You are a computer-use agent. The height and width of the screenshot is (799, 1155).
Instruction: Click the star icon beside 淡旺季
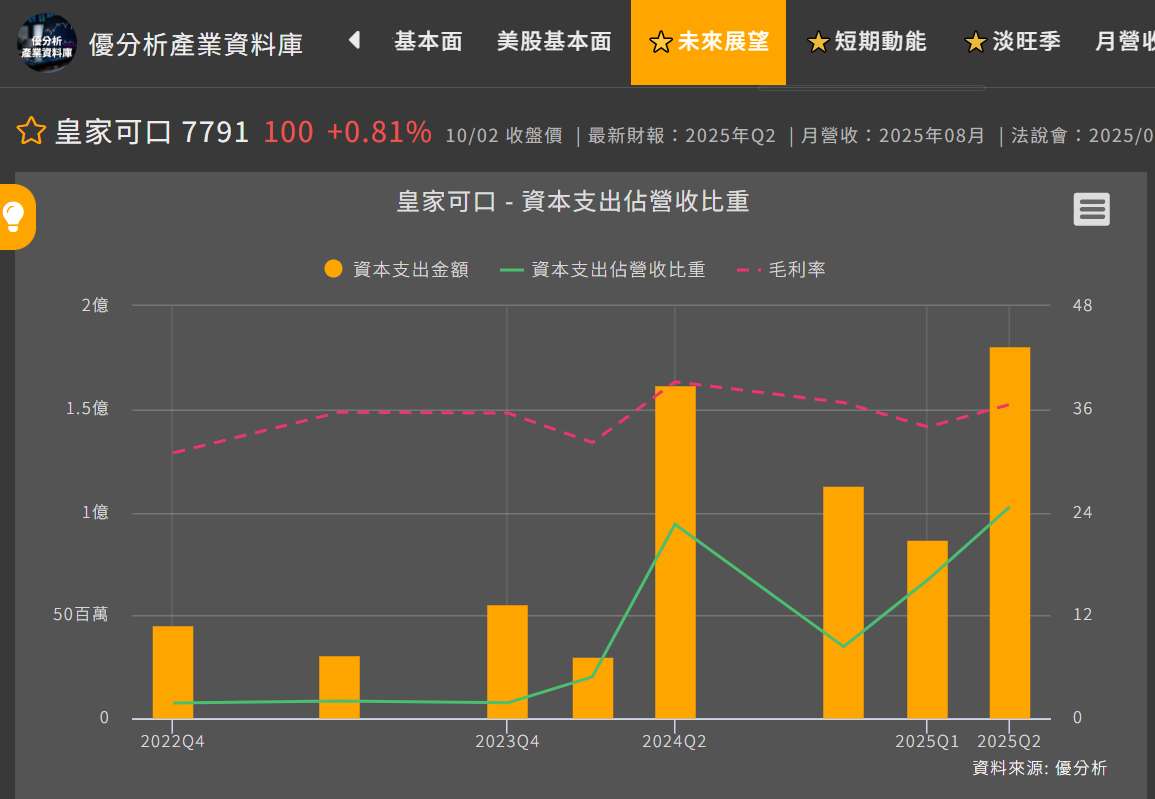coord(975,42)
